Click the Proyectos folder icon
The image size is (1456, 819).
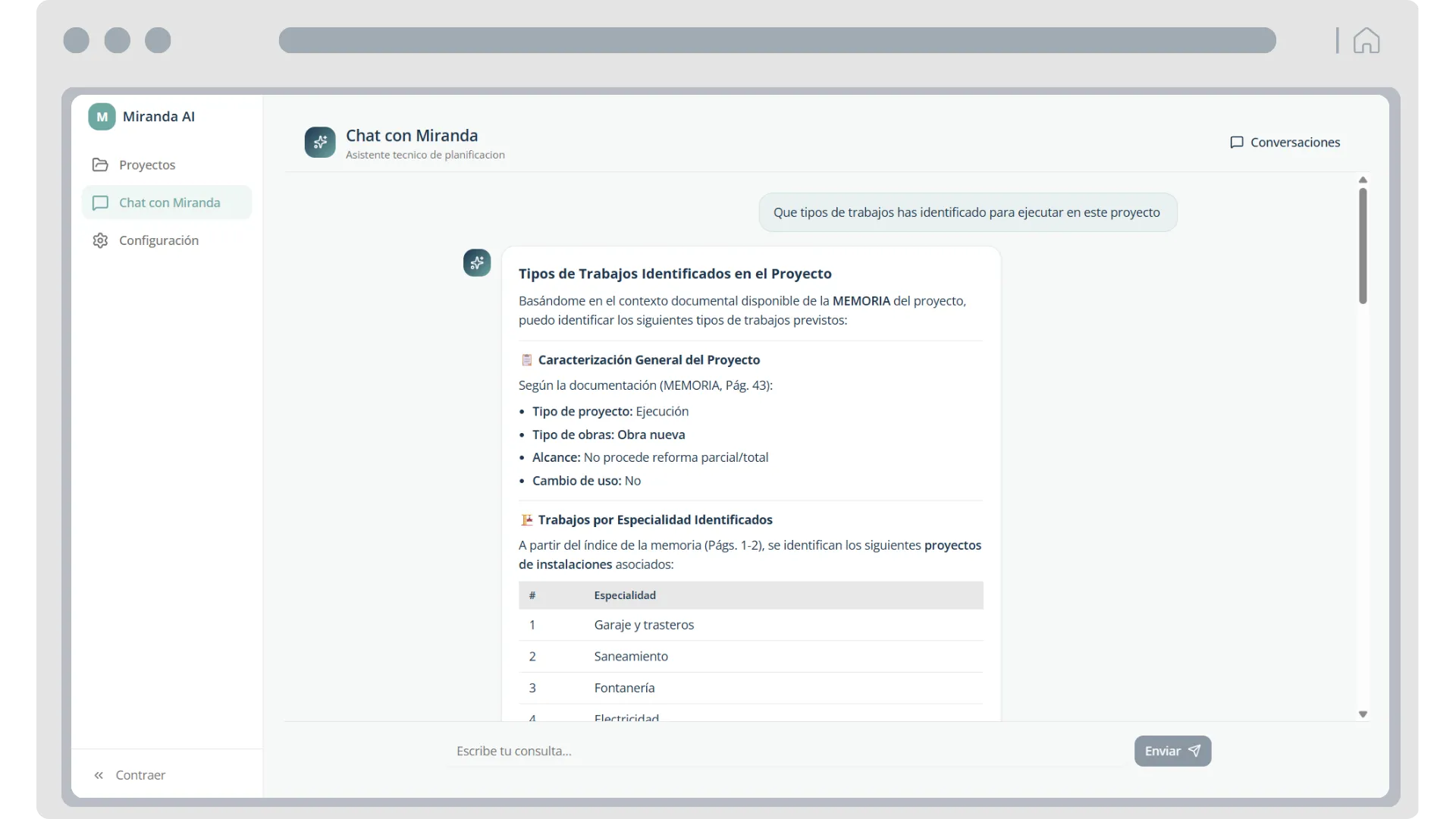[x=100, y=165]
